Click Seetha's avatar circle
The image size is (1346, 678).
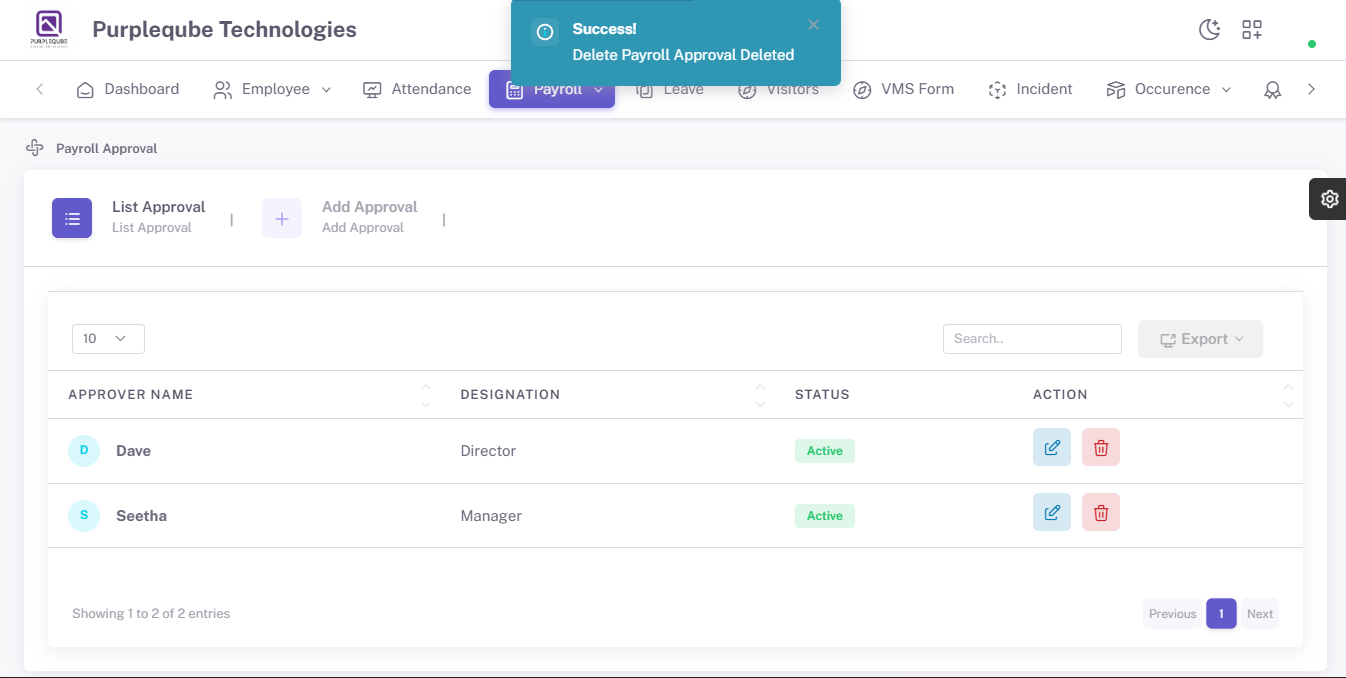[84, 516]
